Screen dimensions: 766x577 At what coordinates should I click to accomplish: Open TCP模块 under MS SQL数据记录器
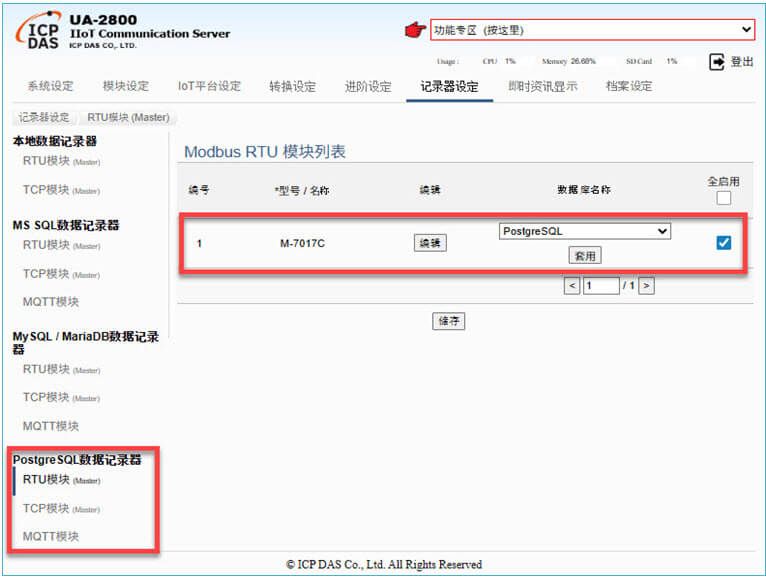click(x=62, y=274)
